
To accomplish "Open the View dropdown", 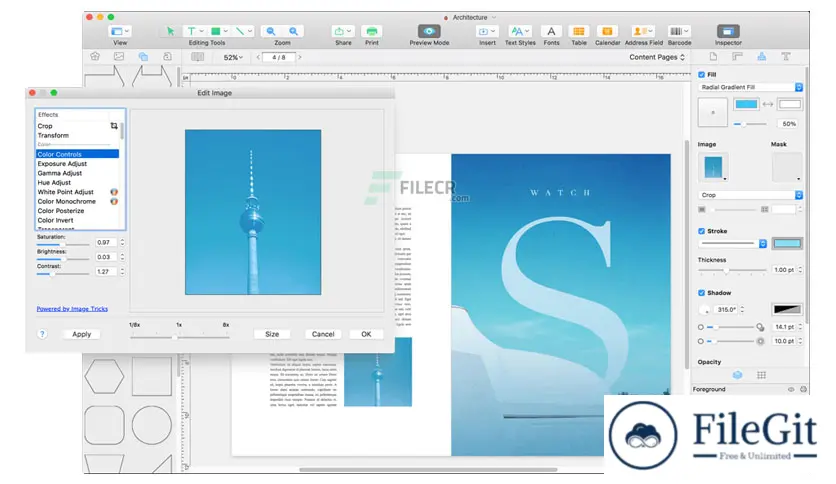I will pyautogui.click(x=120, y=31).
